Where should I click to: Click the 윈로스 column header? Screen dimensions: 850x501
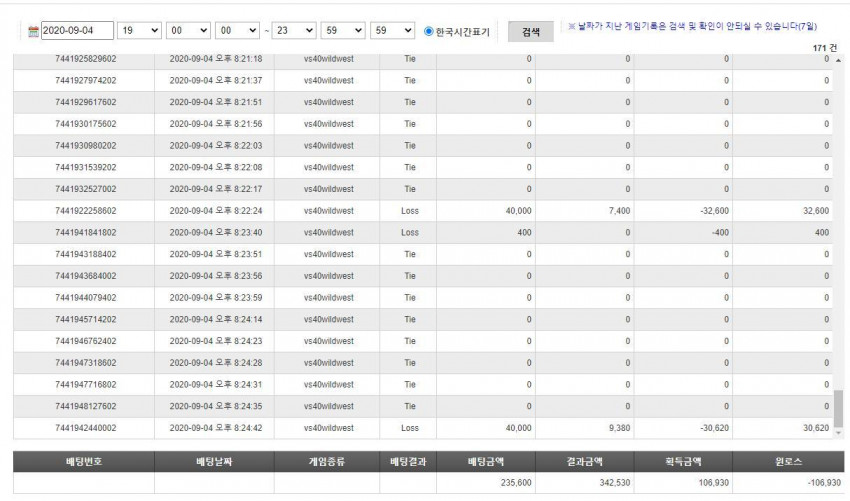[788, 461]
